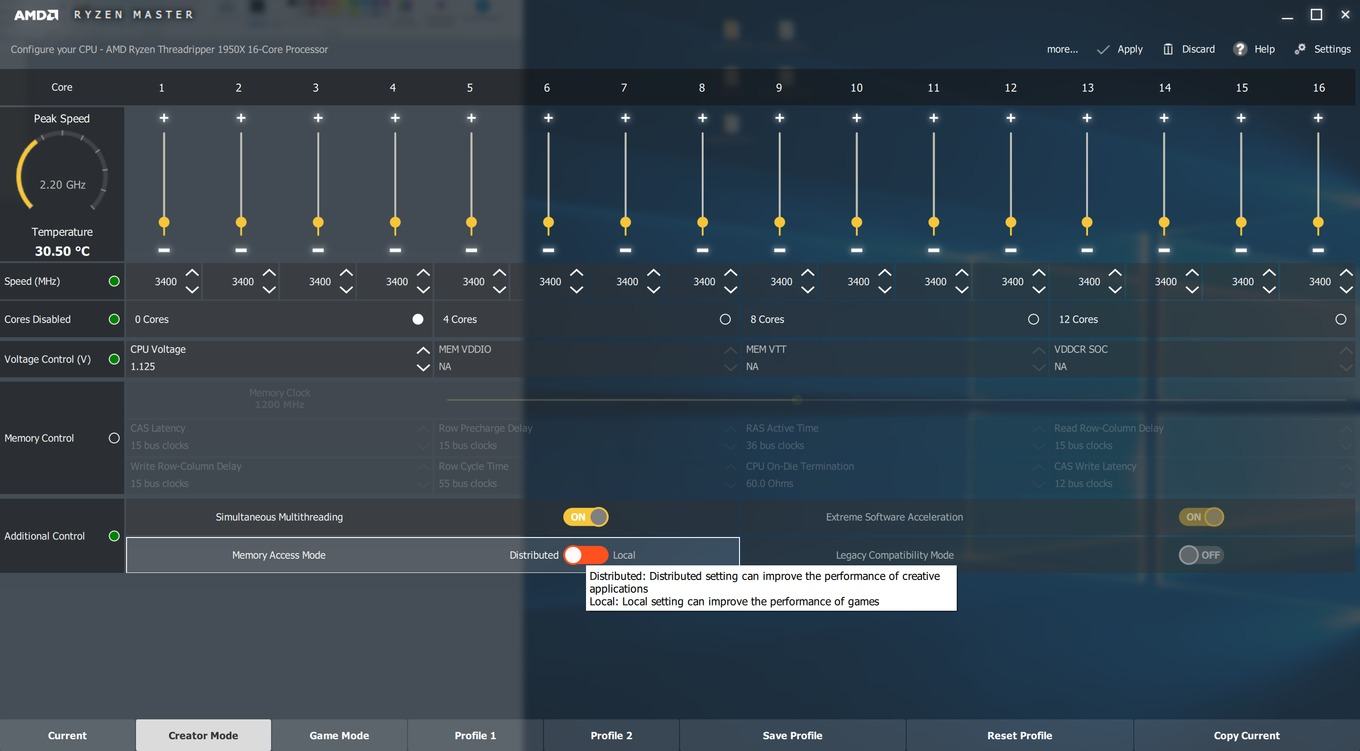Open the Profile 1 tab
The height and width of the screenshot is (751, 1360).
tap(475, 735)
